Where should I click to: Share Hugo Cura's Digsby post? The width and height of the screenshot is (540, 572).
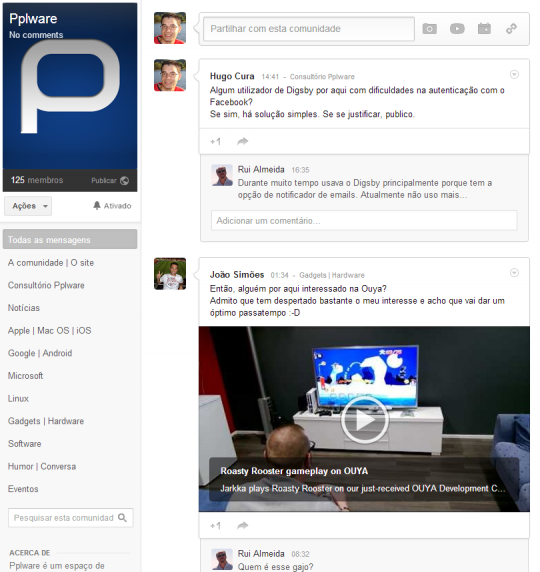pos(242,142)
